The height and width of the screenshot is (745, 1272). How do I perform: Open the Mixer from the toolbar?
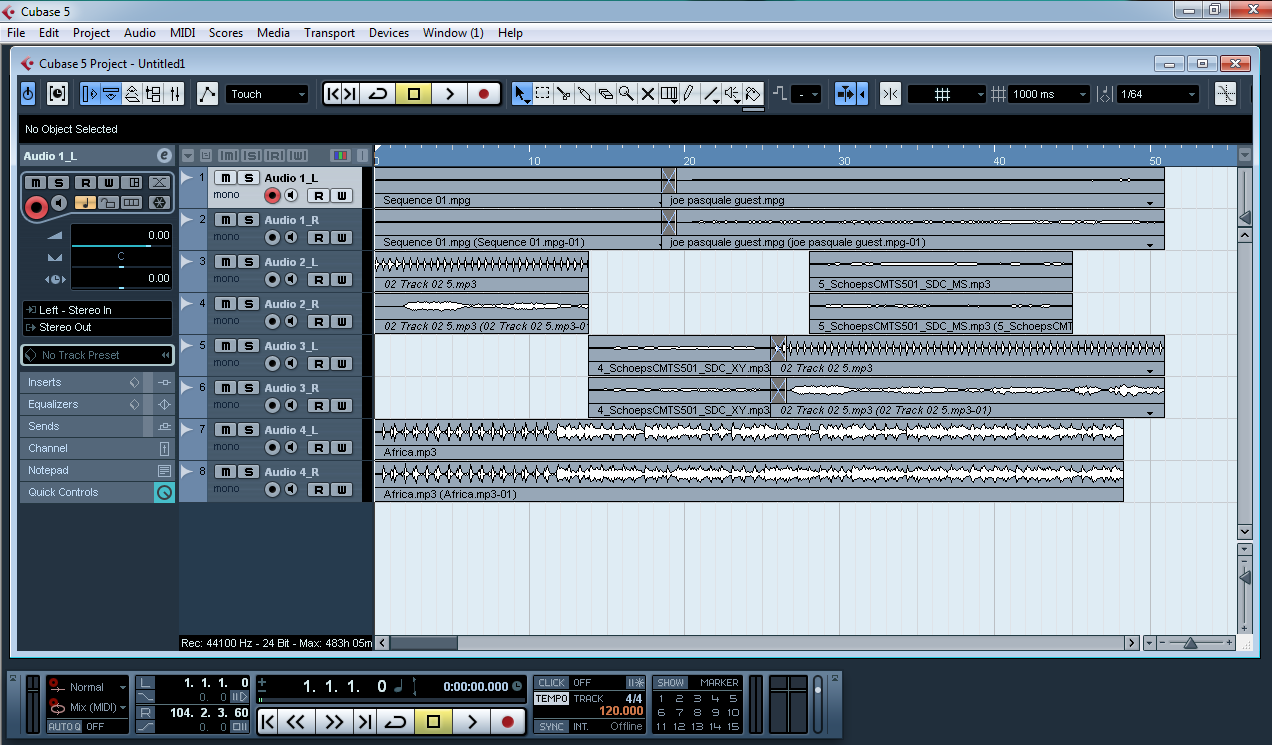click(175, 94)
